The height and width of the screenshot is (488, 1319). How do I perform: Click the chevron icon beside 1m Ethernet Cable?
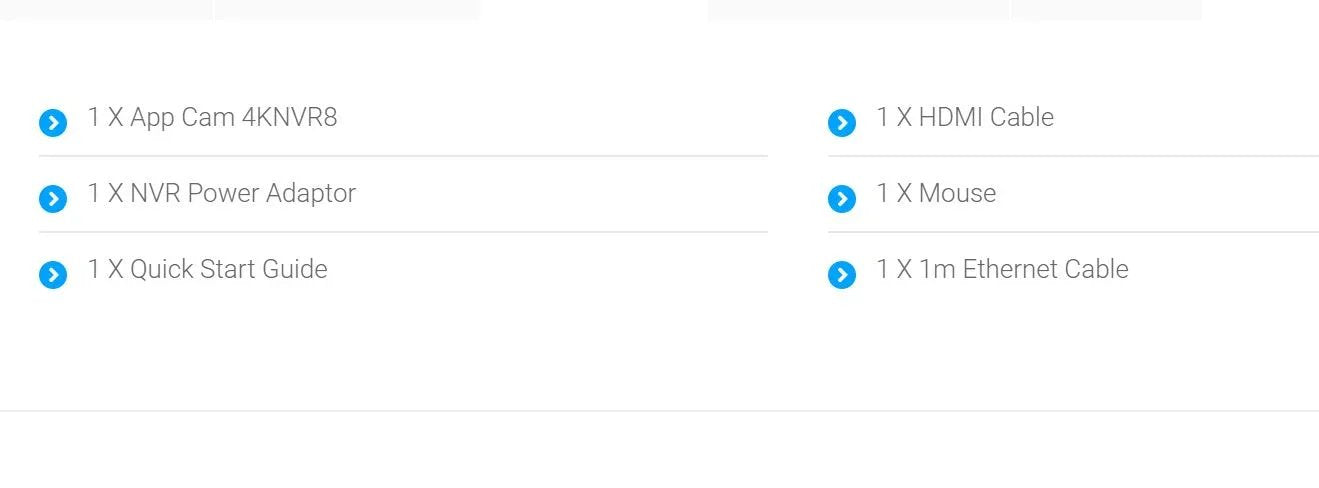coord(842,275)
